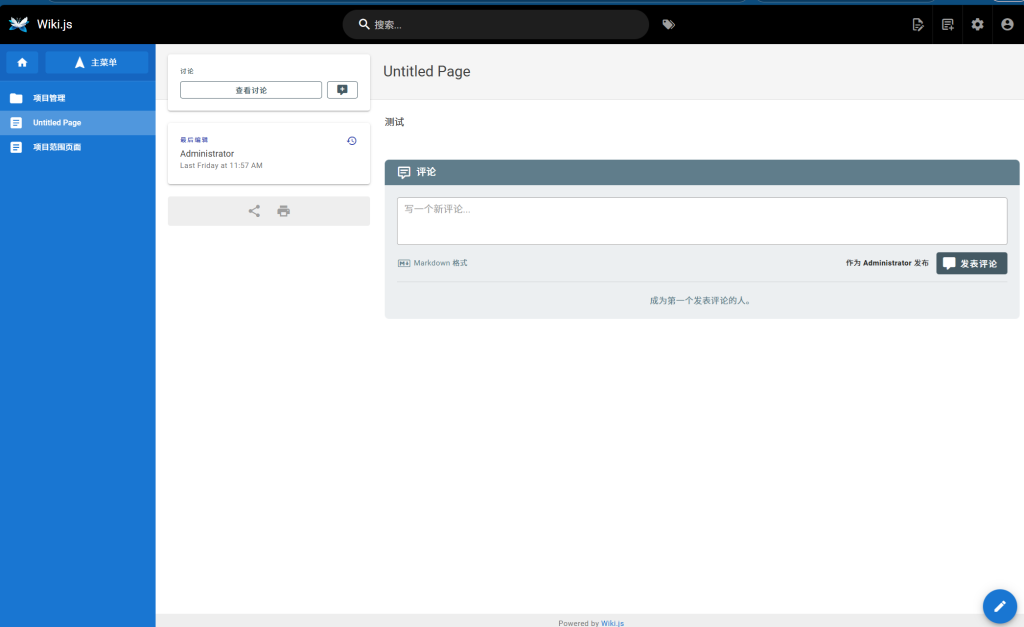Open the Wiki.js footer link
The height and width of the screenshot is (627, 1024).
pyautogui.click(x=612, y=622)
